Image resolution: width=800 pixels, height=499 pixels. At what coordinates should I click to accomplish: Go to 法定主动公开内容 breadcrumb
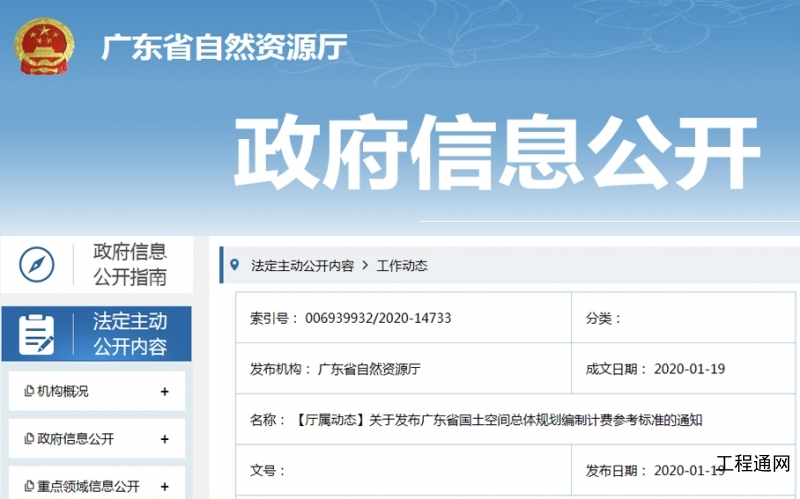click(x=303, y=266)
